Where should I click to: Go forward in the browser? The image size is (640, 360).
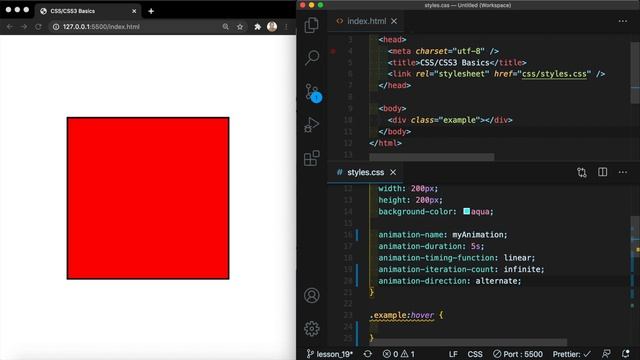click(x=24, y=27)
